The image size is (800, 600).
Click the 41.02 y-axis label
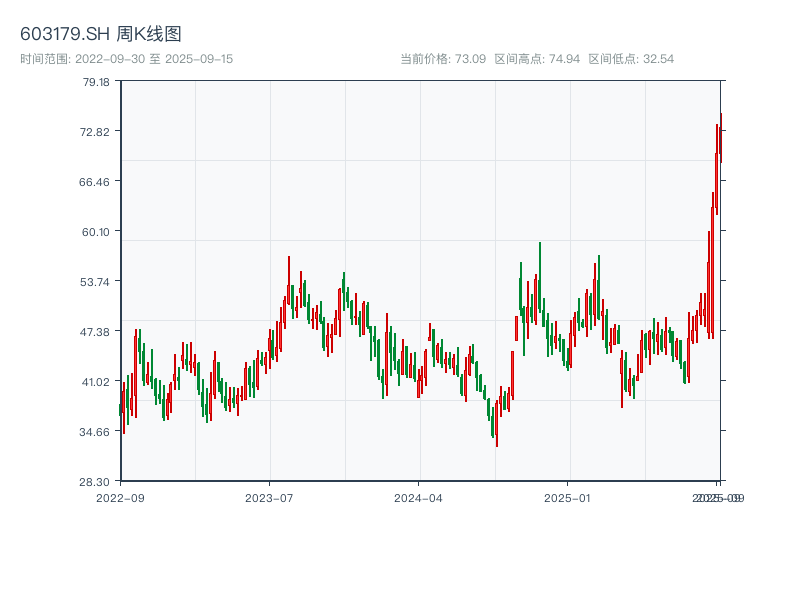coord(96,382)
